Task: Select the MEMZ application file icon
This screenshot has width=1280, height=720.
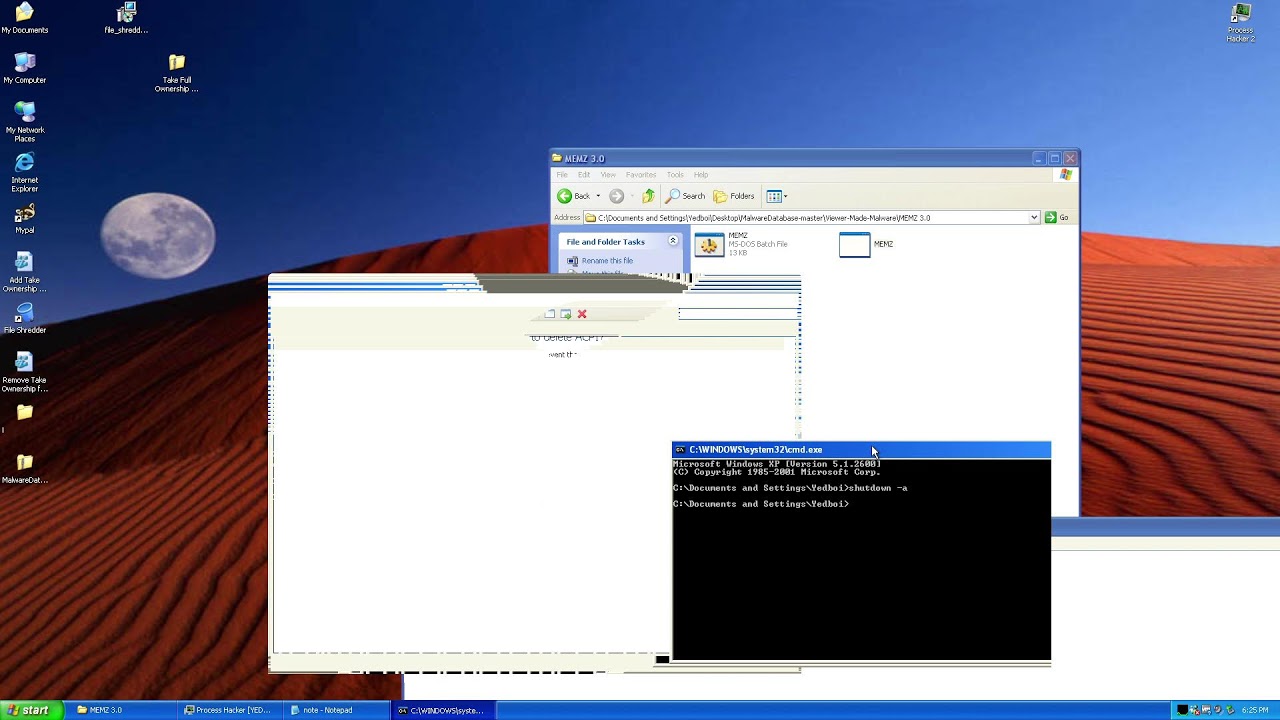Action: point(854,244)
